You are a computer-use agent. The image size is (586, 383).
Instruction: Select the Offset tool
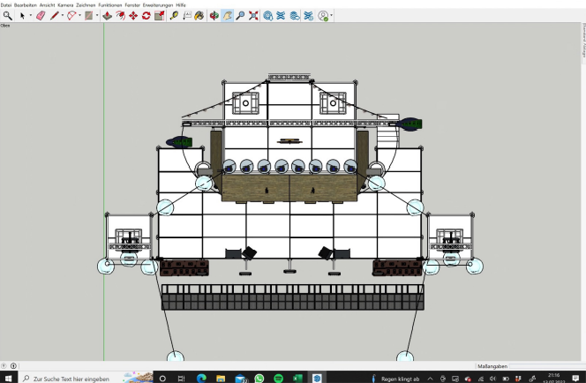coord(120,16)
